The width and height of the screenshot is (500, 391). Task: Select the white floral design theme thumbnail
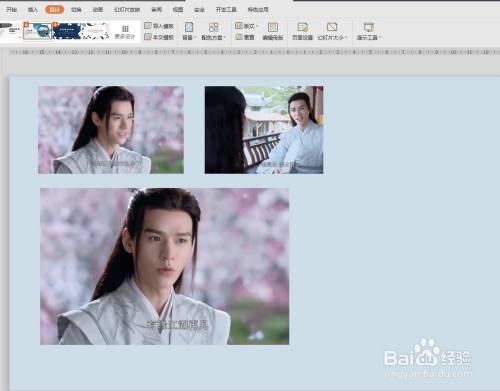click(x=95, y=31)
